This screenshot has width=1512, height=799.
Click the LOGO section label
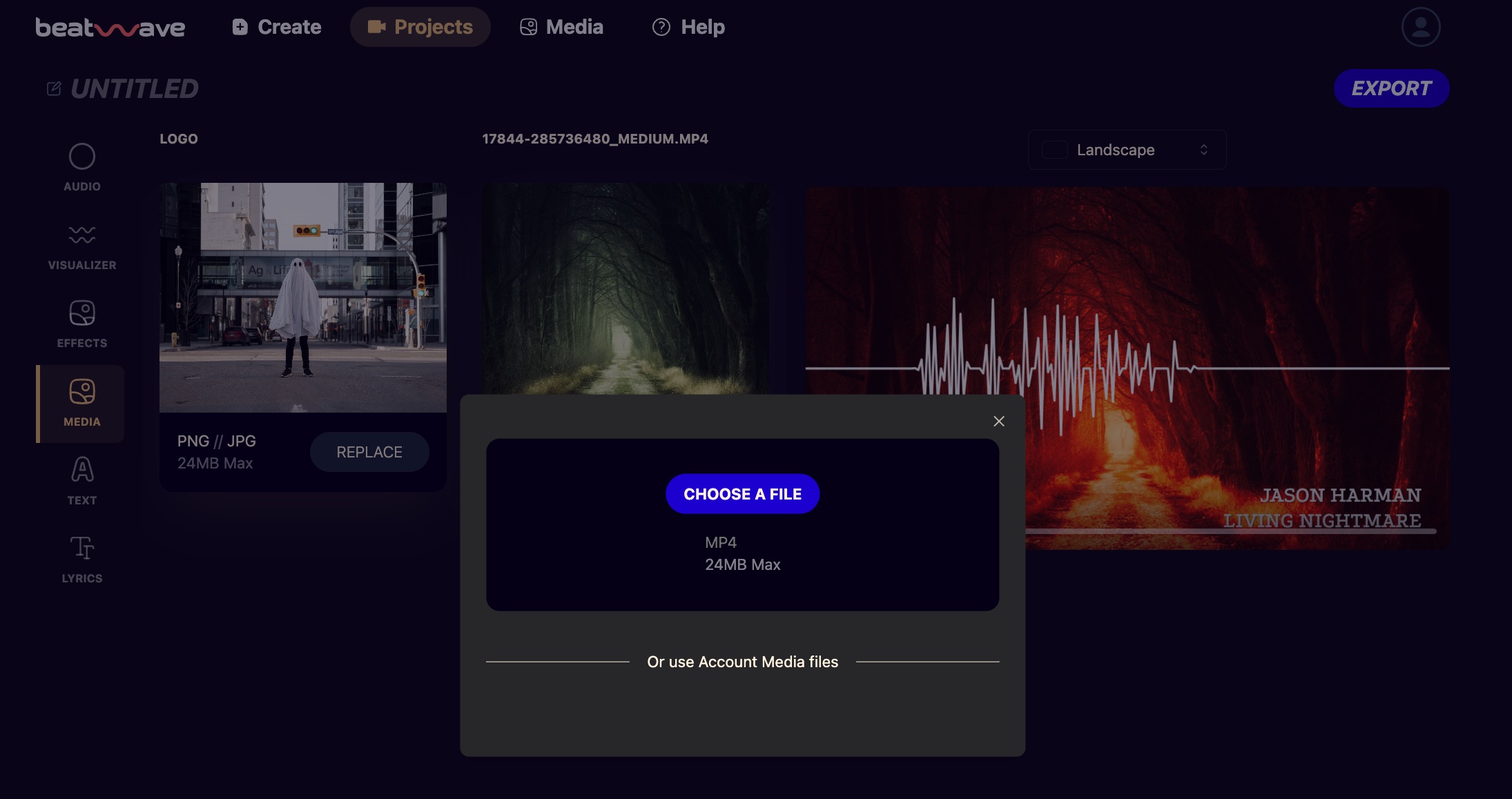(179, 139)
